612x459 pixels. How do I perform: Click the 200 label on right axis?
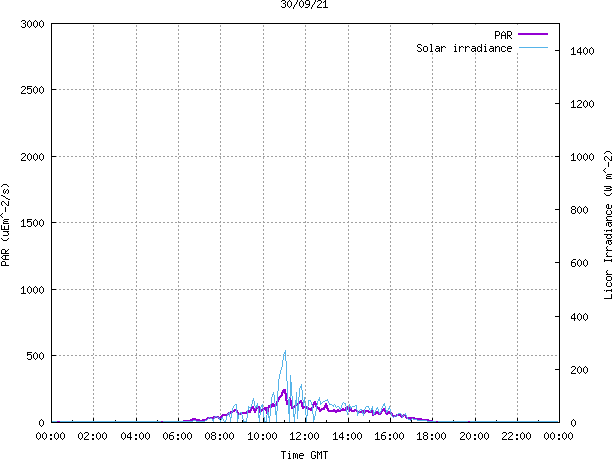click(579, 370)
